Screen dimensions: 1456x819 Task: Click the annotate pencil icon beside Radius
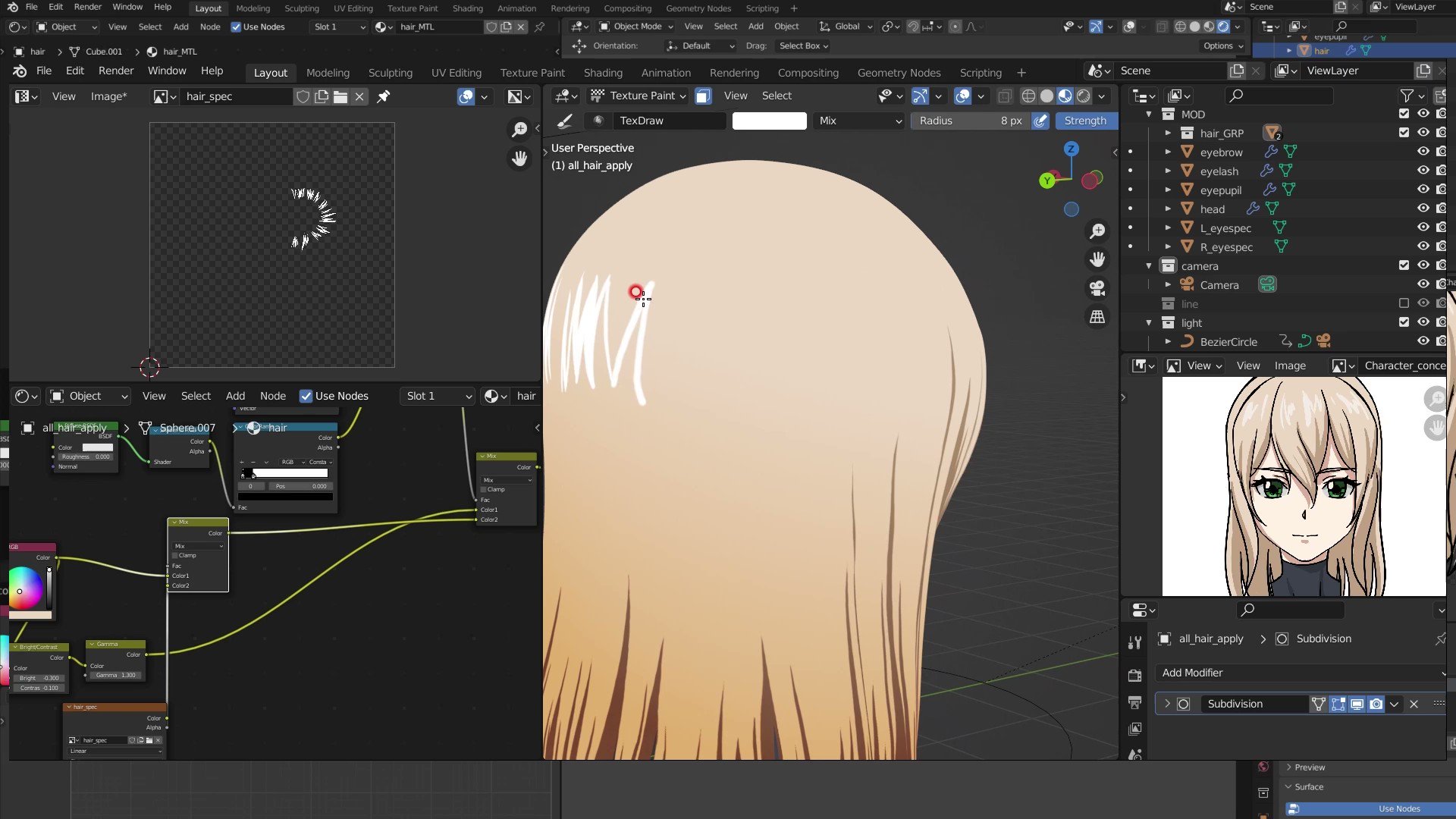[x=1040, y=121]
